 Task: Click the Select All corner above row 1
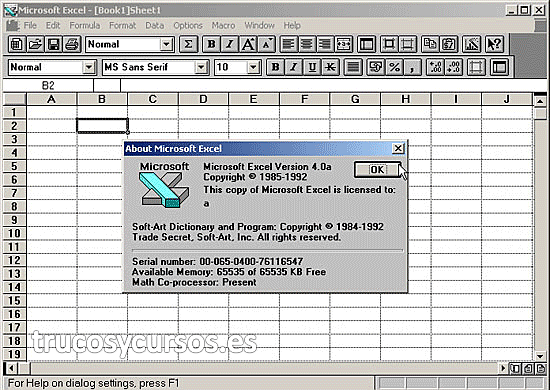coord(14,99)
